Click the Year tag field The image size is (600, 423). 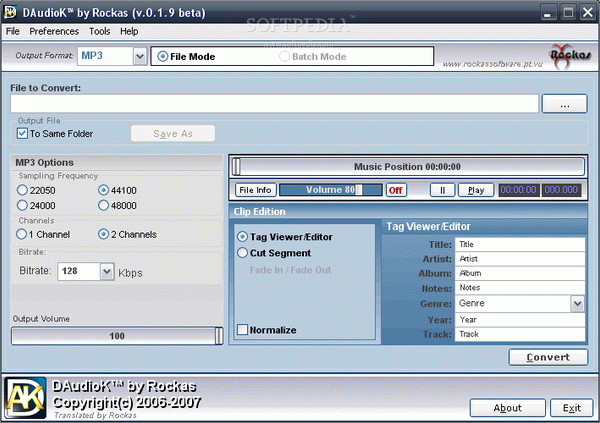tap(520, 320)
